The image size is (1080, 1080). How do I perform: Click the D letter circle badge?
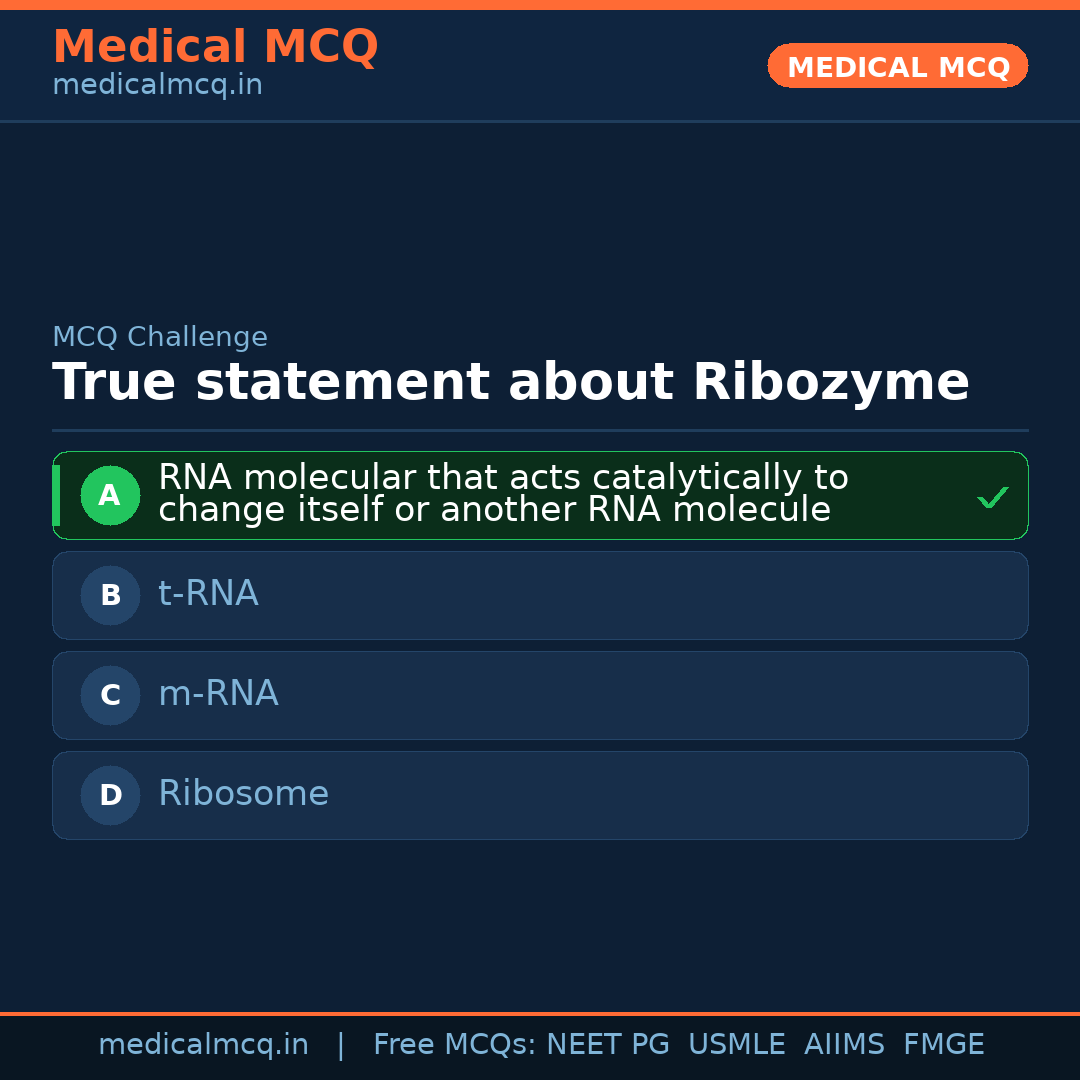tap(110, 795)
